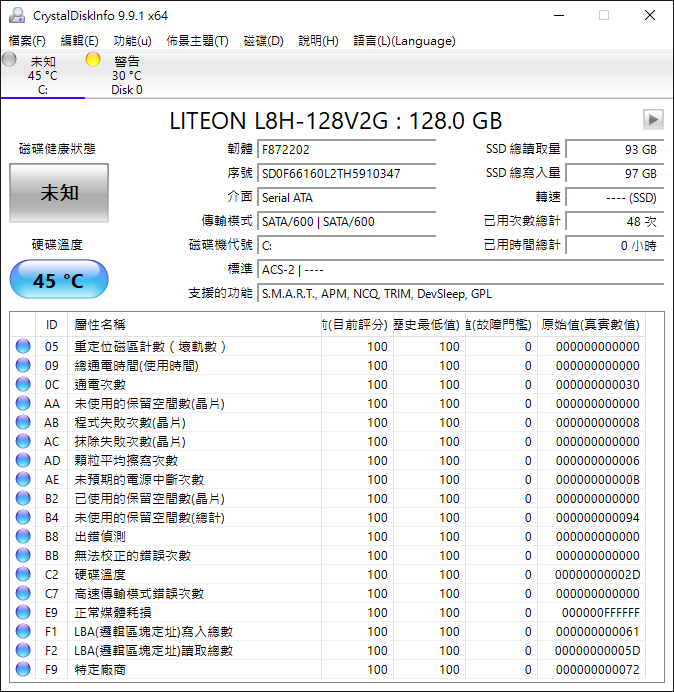Viewport: 674px width, 692px height.
Task: Click the blue status orb for attribute BB
Action: 23,555
